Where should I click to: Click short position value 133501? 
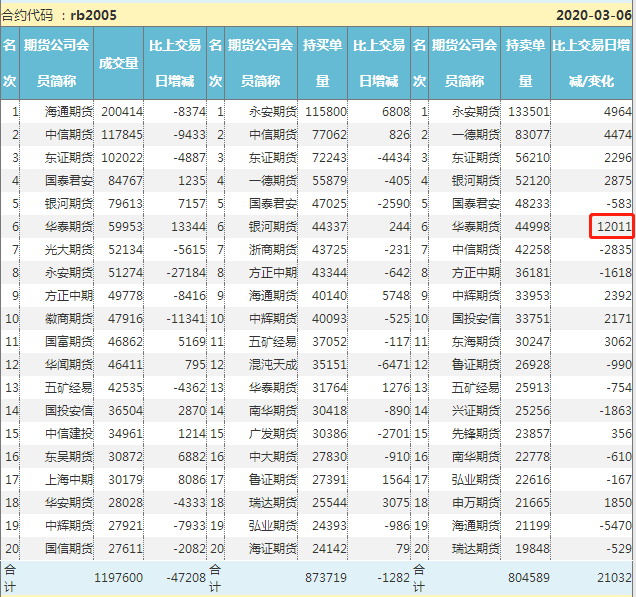tap(529, 112)
